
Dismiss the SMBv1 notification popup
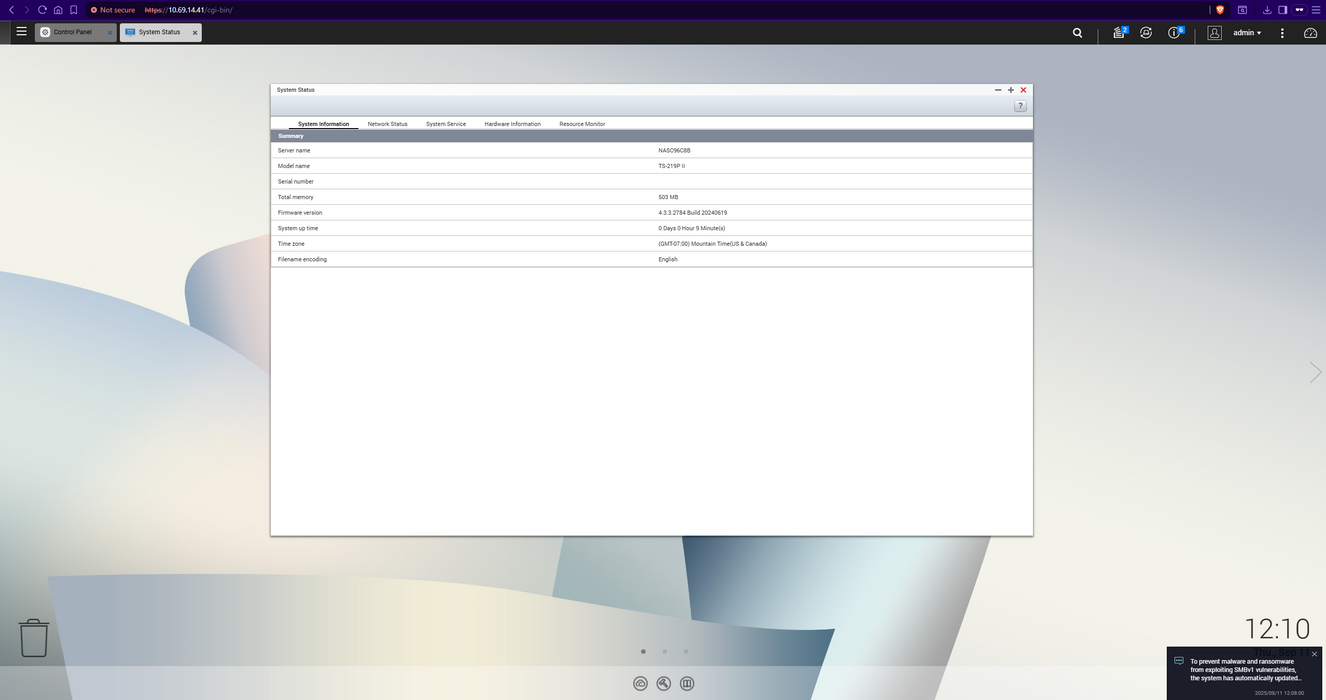point(1314,654)
